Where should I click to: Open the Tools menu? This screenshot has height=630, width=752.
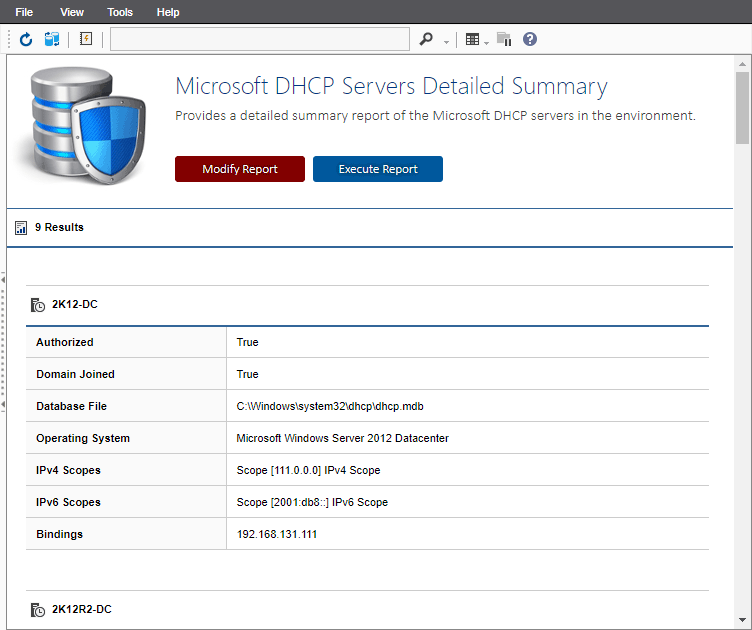coord(120,12)
